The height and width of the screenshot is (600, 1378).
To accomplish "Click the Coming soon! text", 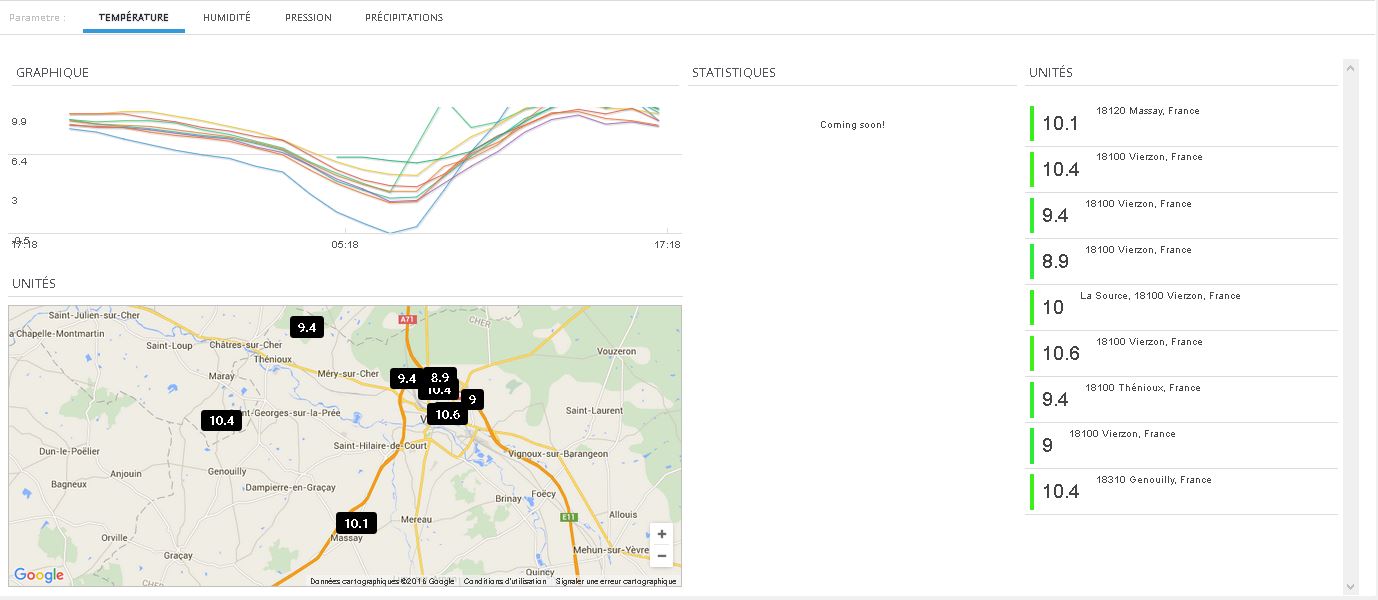I will [852, 125].
